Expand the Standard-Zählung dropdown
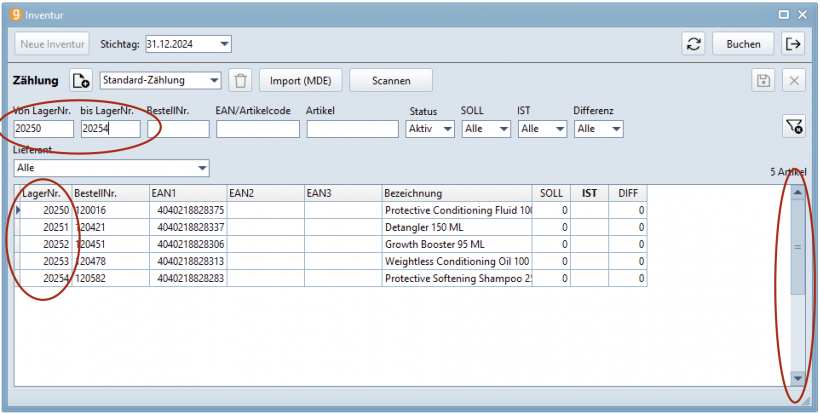The width and height of the screenshot is (820, 414). point(214,81)
